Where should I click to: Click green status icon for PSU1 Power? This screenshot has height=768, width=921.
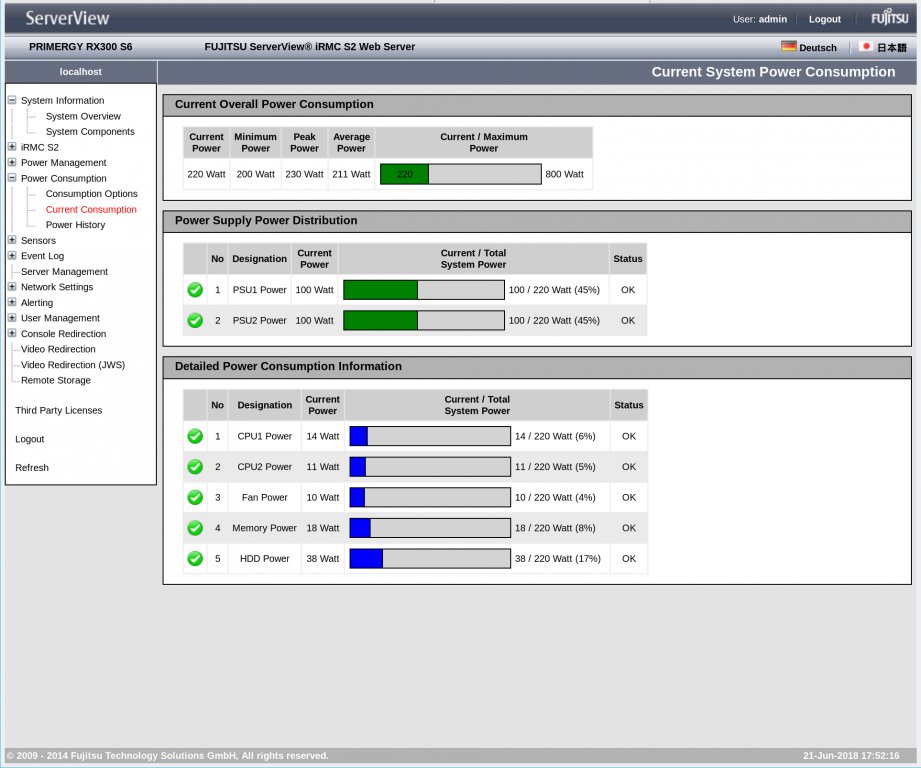(195, 290)
